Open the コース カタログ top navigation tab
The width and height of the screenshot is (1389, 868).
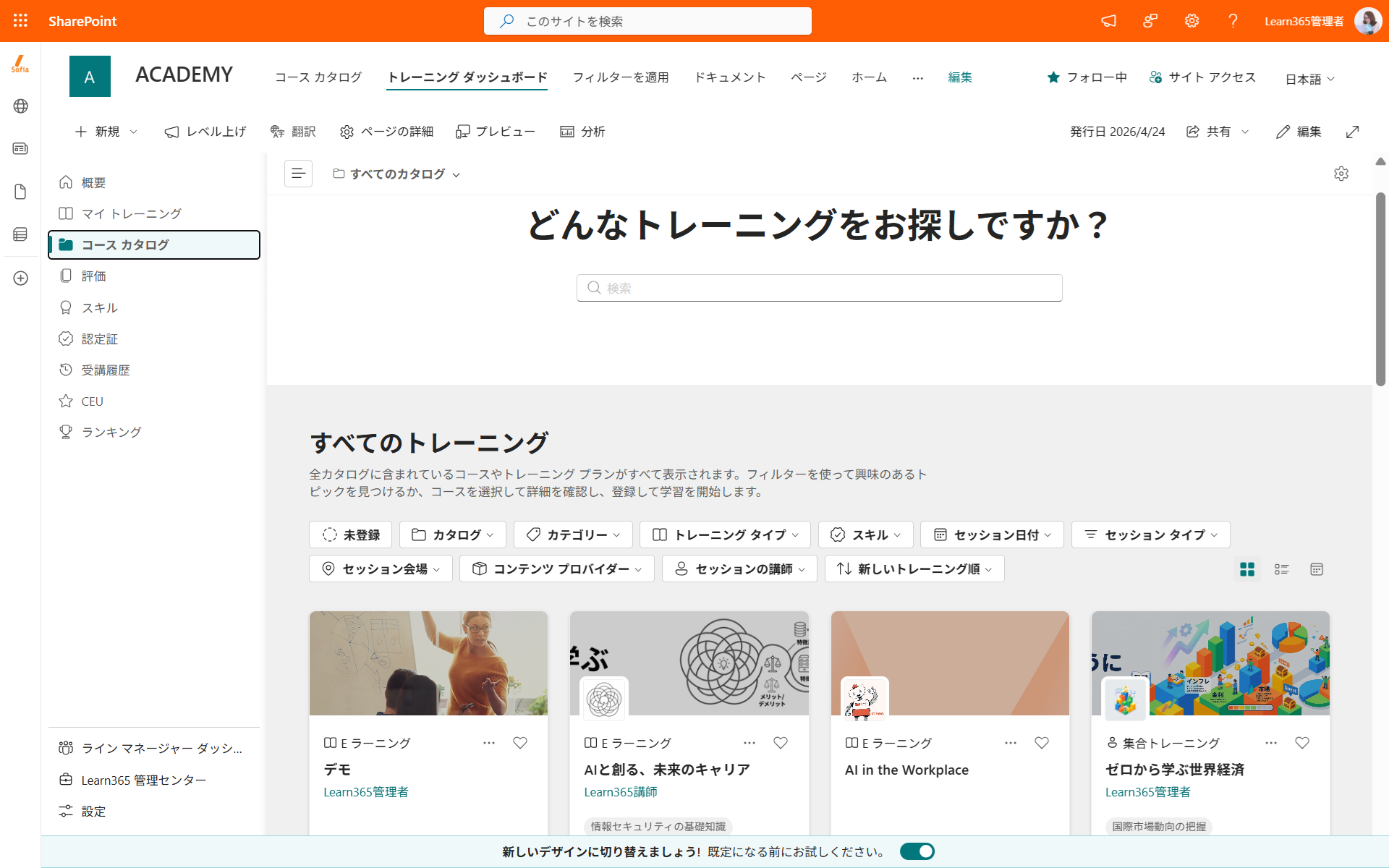coord(318,77)
